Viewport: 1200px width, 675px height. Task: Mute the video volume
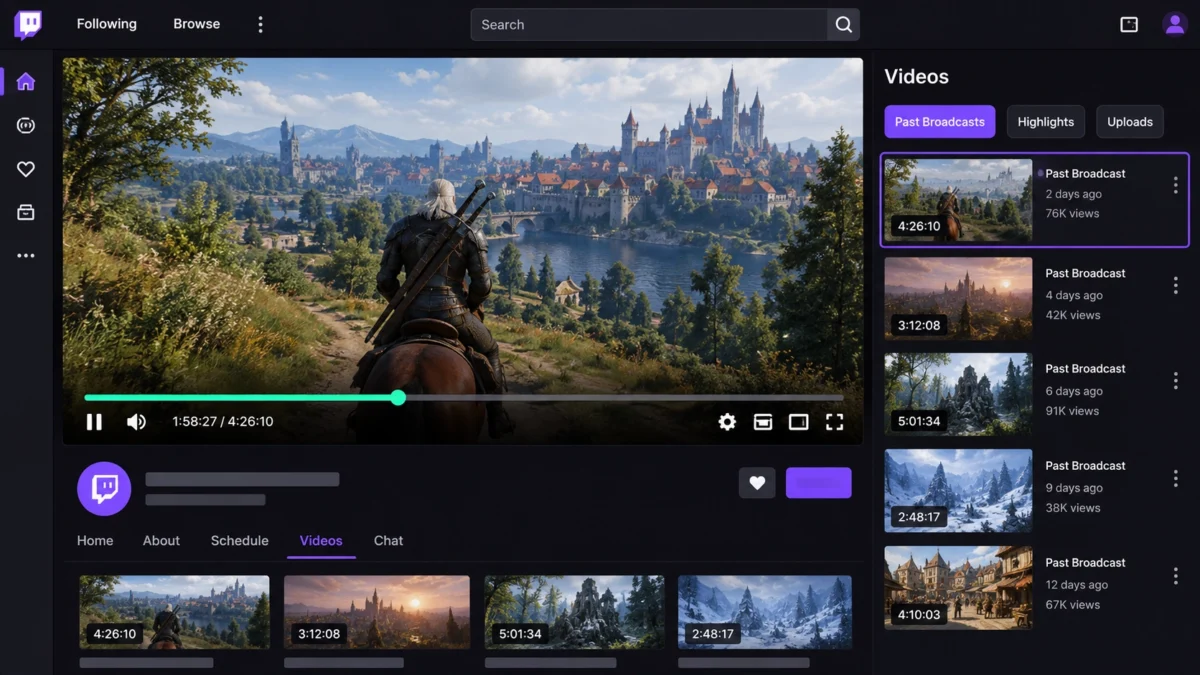tap(137, 422)
